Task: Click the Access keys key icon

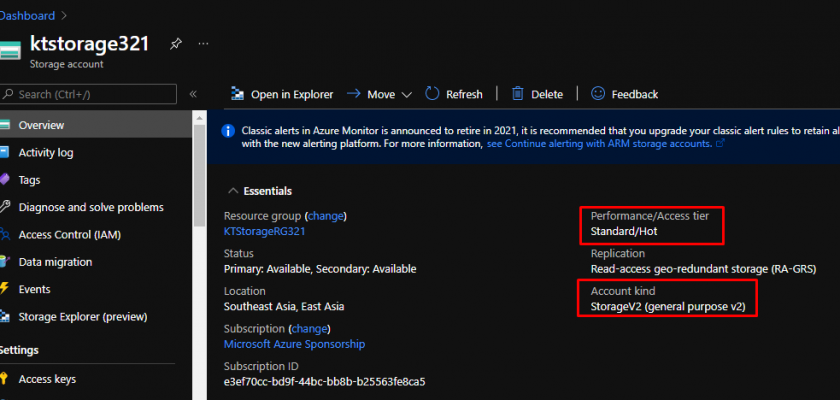Action: tap(4, 379)
